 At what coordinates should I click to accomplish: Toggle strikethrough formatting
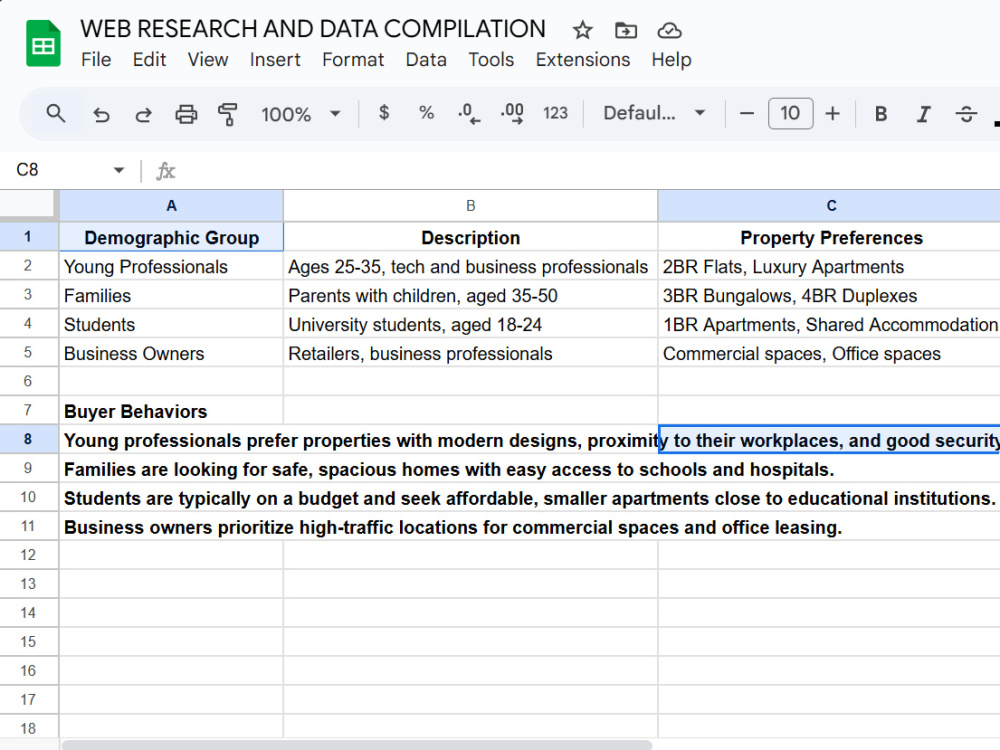966,114
